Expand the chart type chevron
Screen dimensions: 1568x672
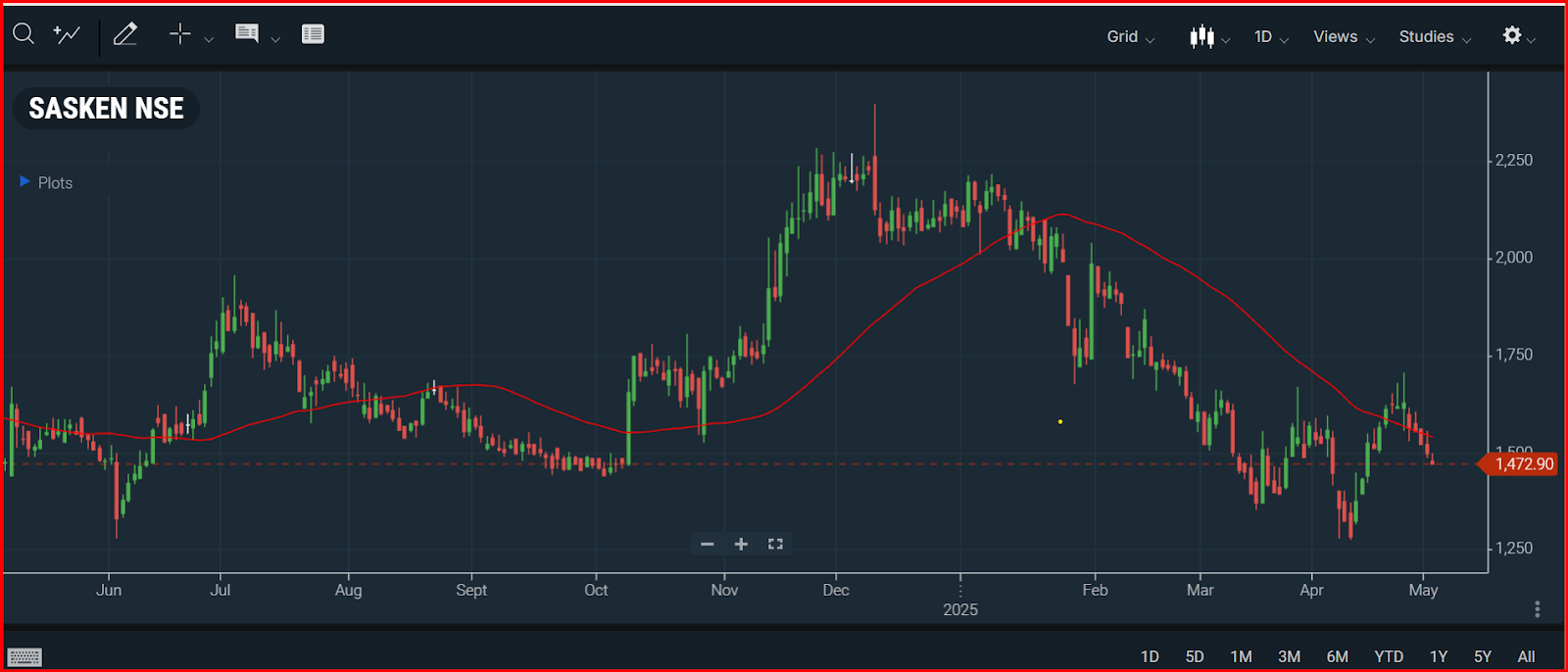[x=1226, y=39]
